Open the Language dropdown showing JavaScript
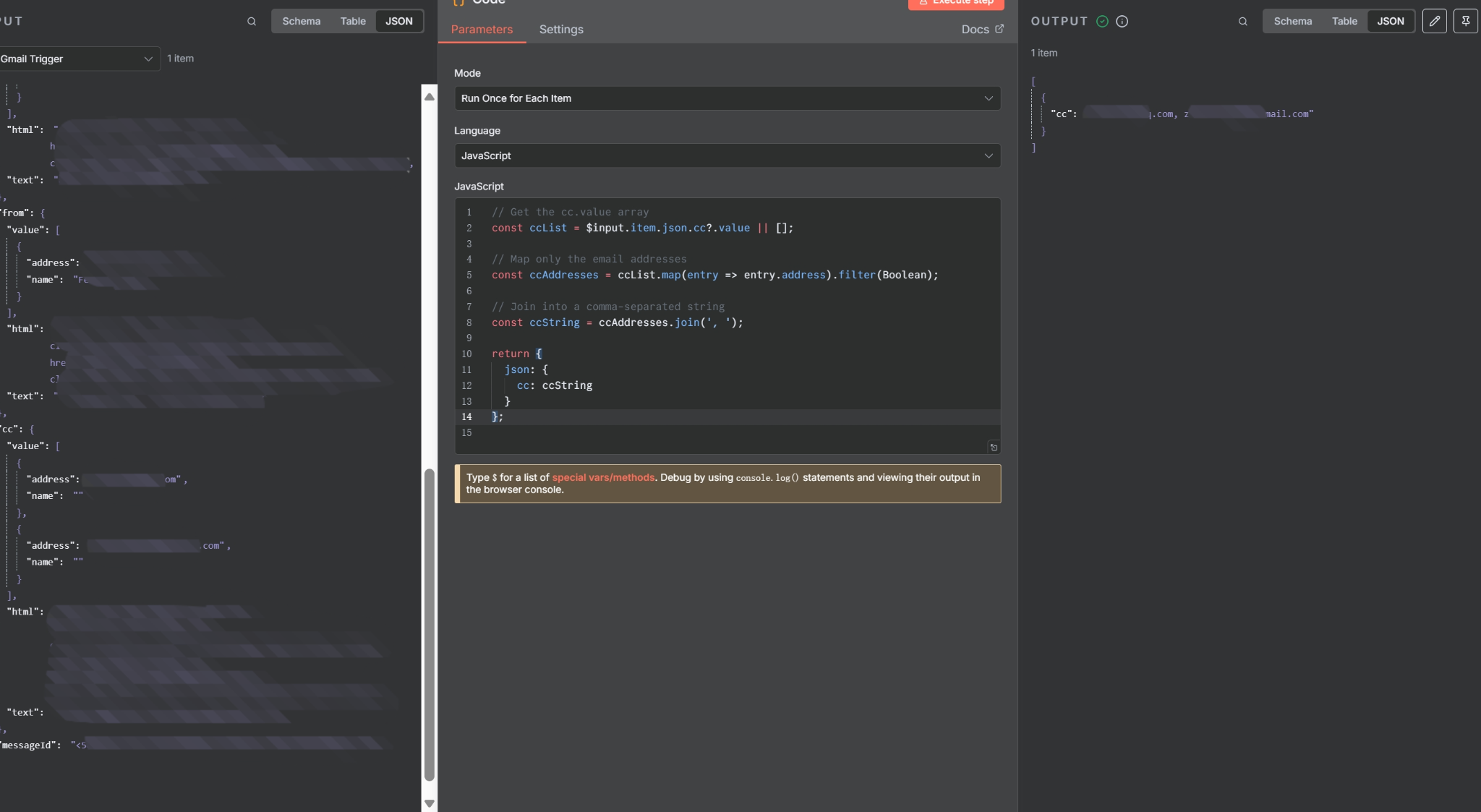Image resolution: width=1481 pixels, height=812 pixels. coord(727,155)
